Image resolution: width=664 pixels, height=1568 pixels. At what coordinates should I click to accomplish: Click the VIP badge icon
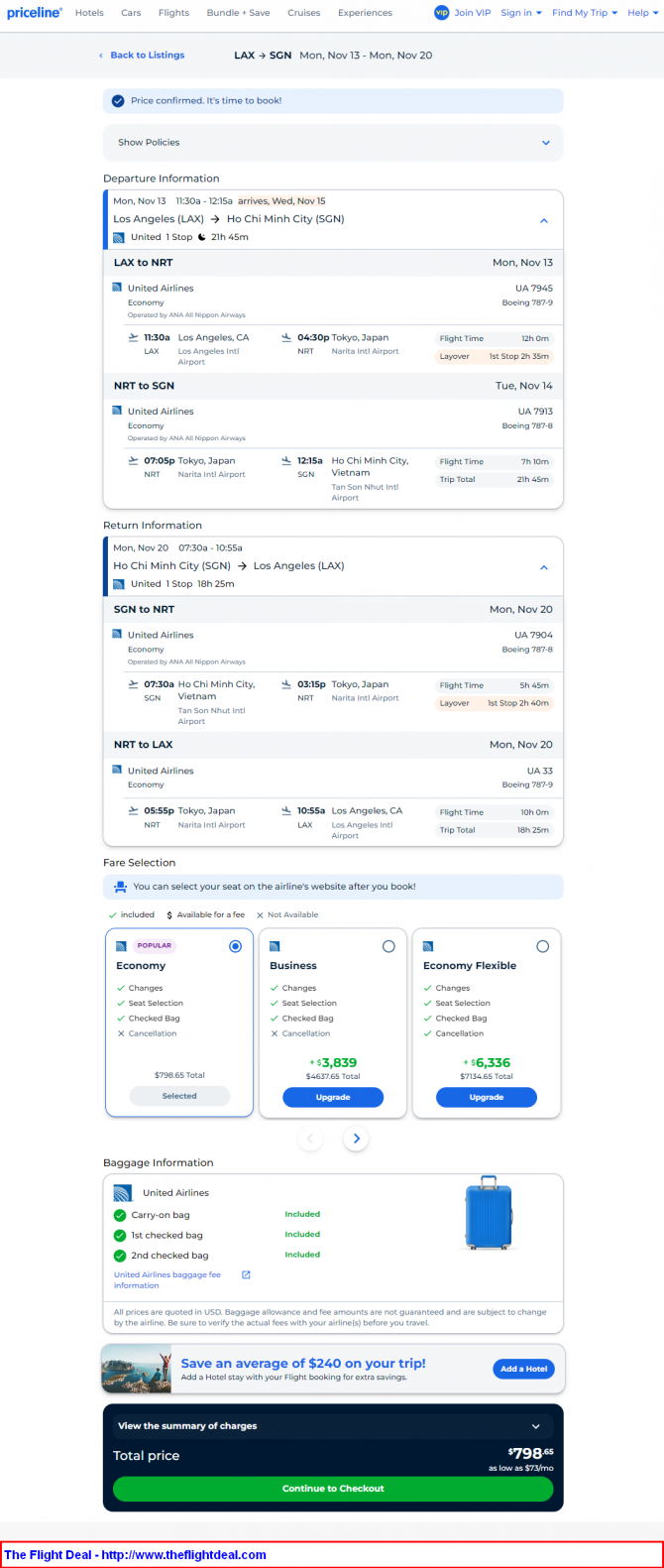click(441, 13)
